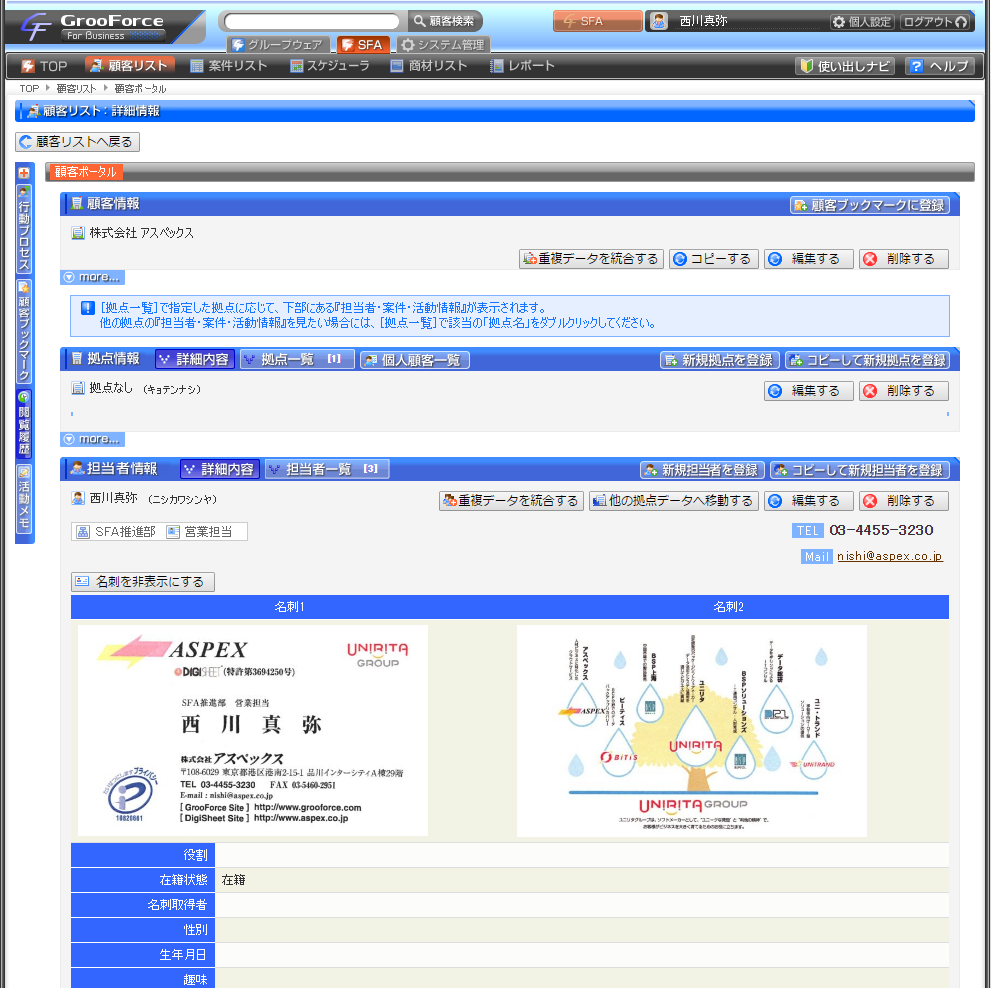Click 新規拠点を登録 button
Screen dimensions: 991x988
720,360
